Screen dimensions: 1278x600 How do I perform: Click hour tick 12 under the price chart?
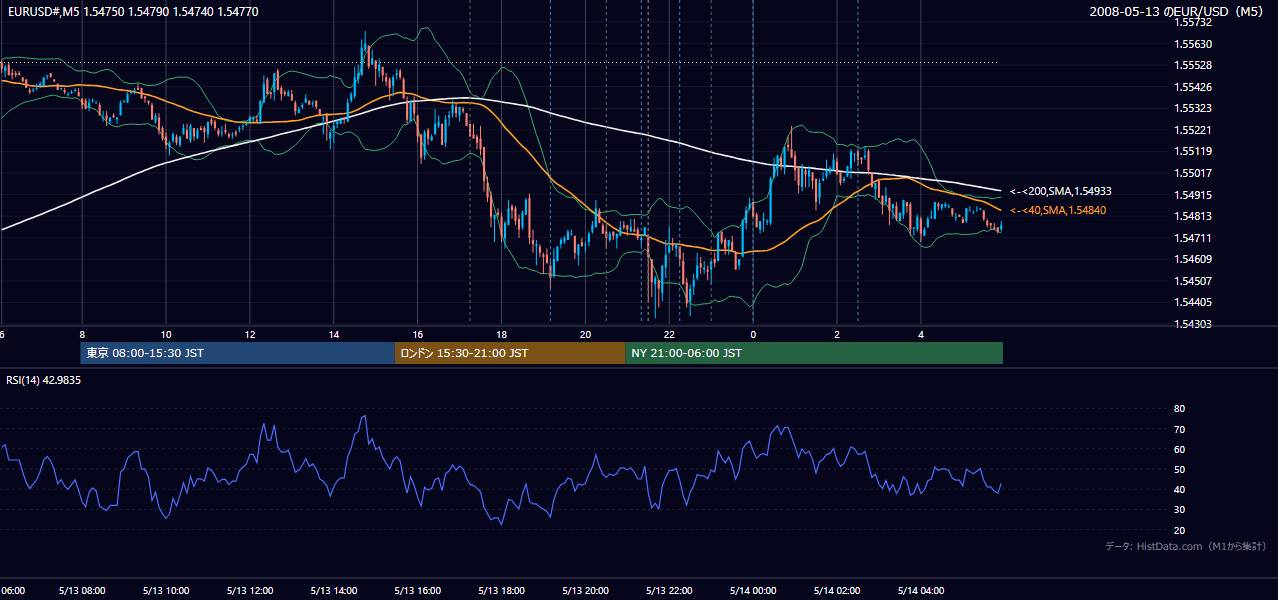click(x=250, y=334)
